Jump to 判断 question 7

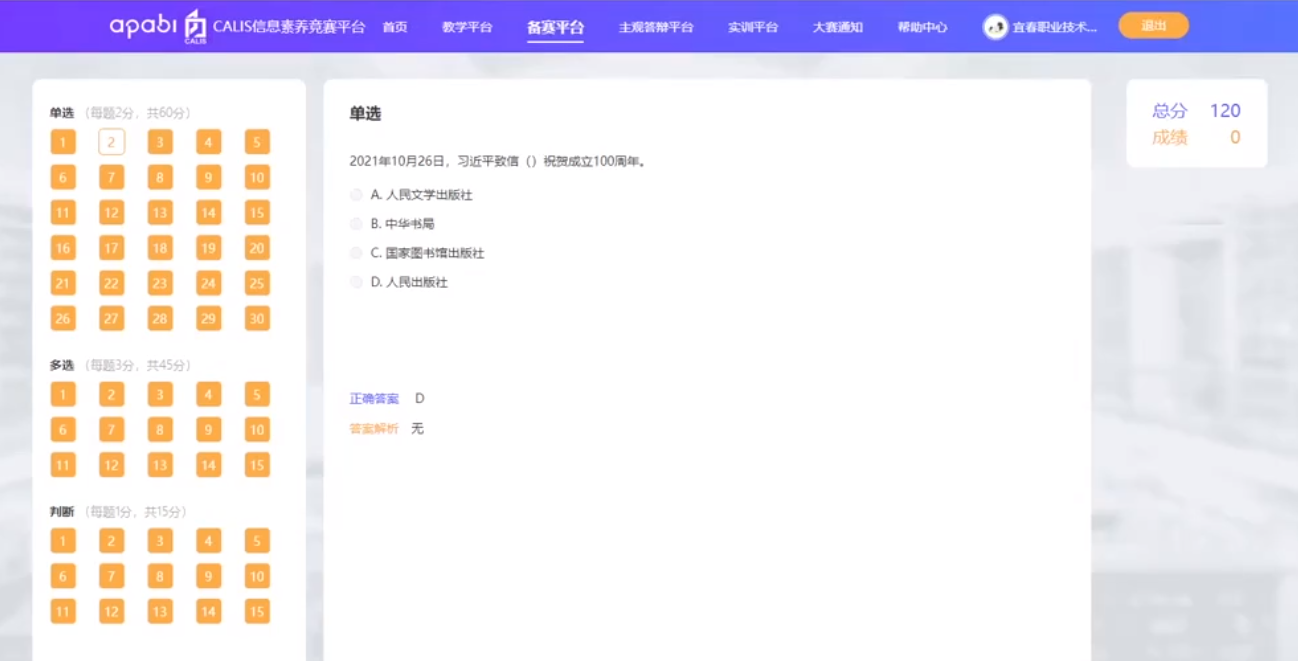click(x=111, y=576)
